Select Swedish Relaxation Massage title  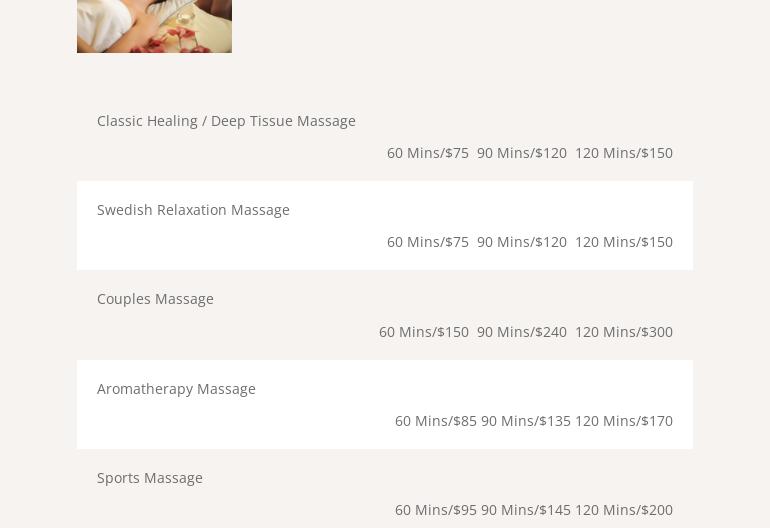click(193, 210)
